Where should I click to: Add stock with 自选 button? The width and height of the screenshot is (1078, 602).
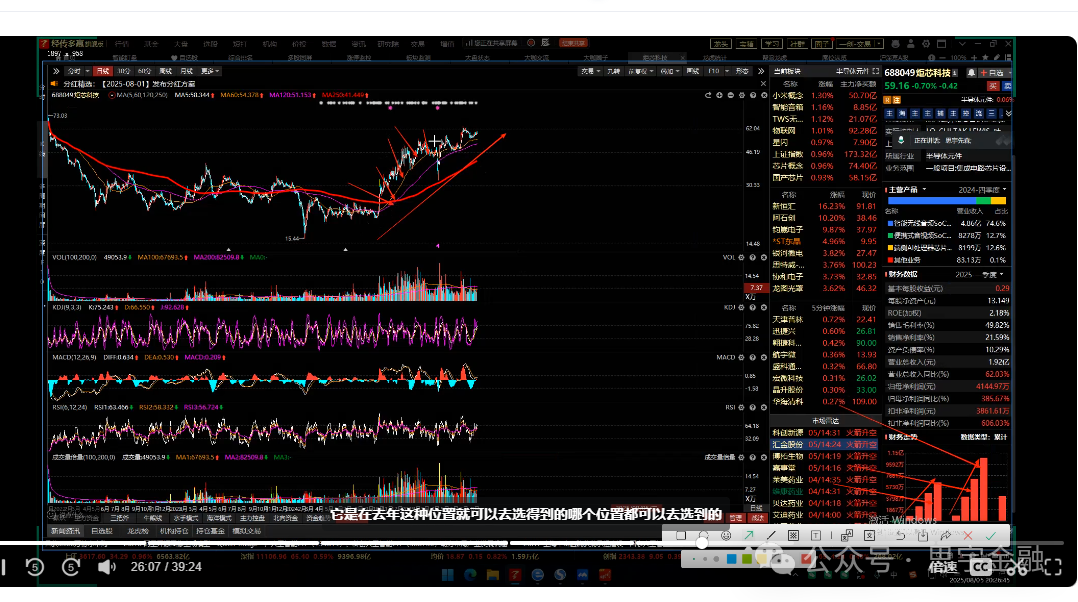[992, 72]
